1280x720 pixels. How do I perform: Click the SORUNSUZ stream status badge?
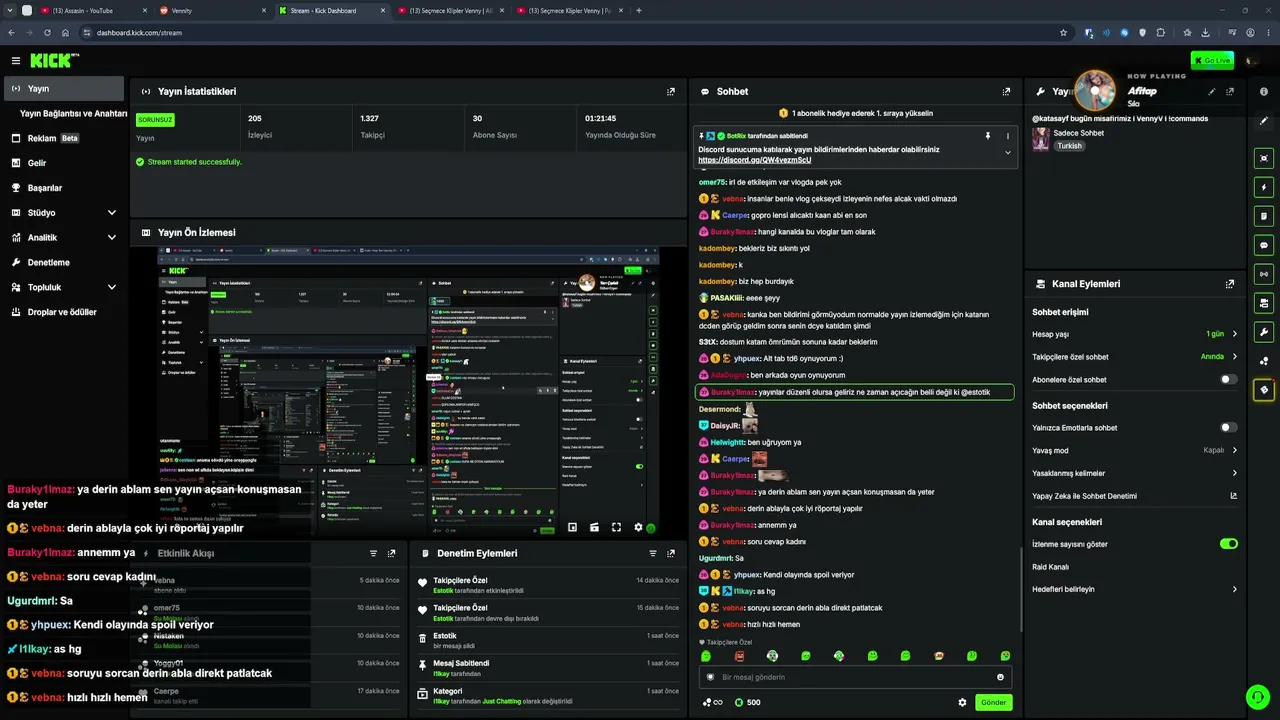click(x=155, y=119)
